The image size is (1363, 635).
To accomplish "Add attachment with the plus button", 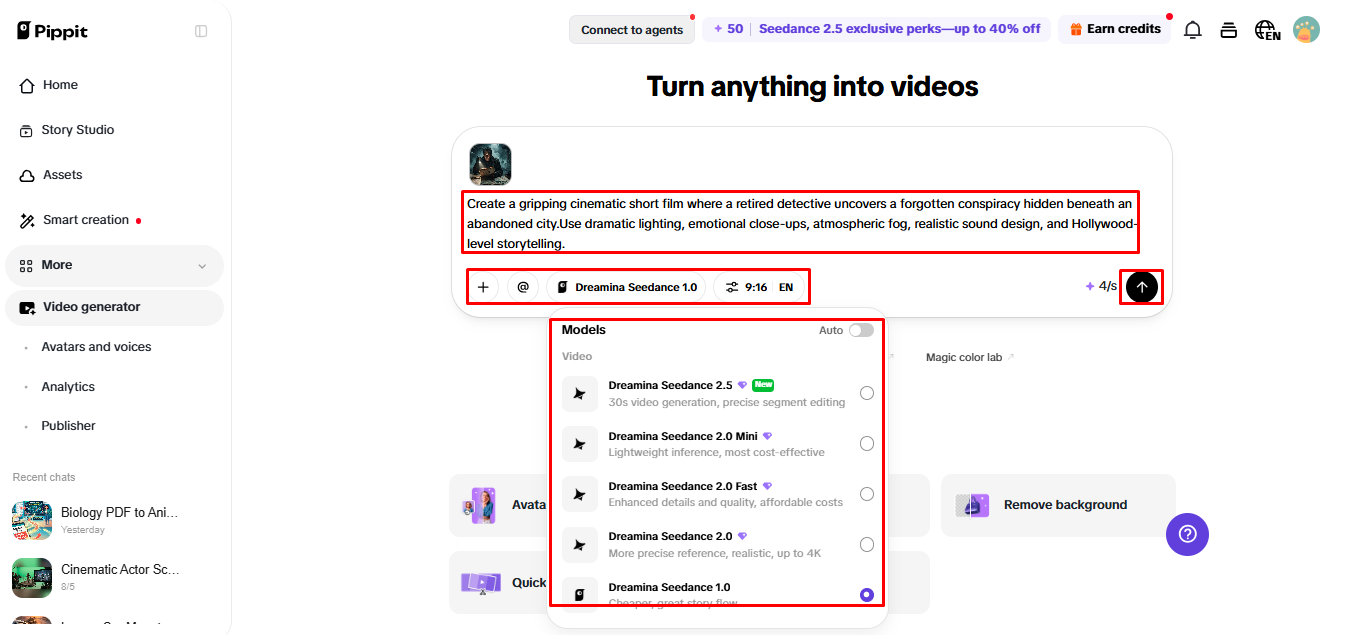I will 483,287.
